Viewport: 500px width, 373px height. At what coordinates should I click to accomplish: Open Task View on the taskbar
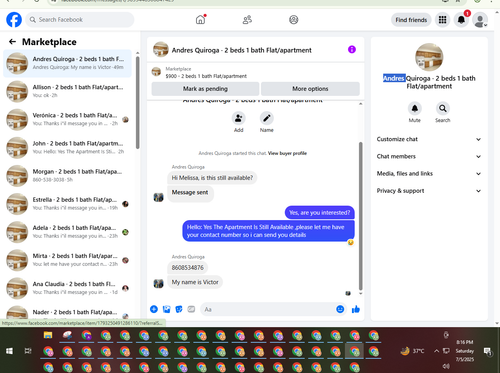(28, 351)
